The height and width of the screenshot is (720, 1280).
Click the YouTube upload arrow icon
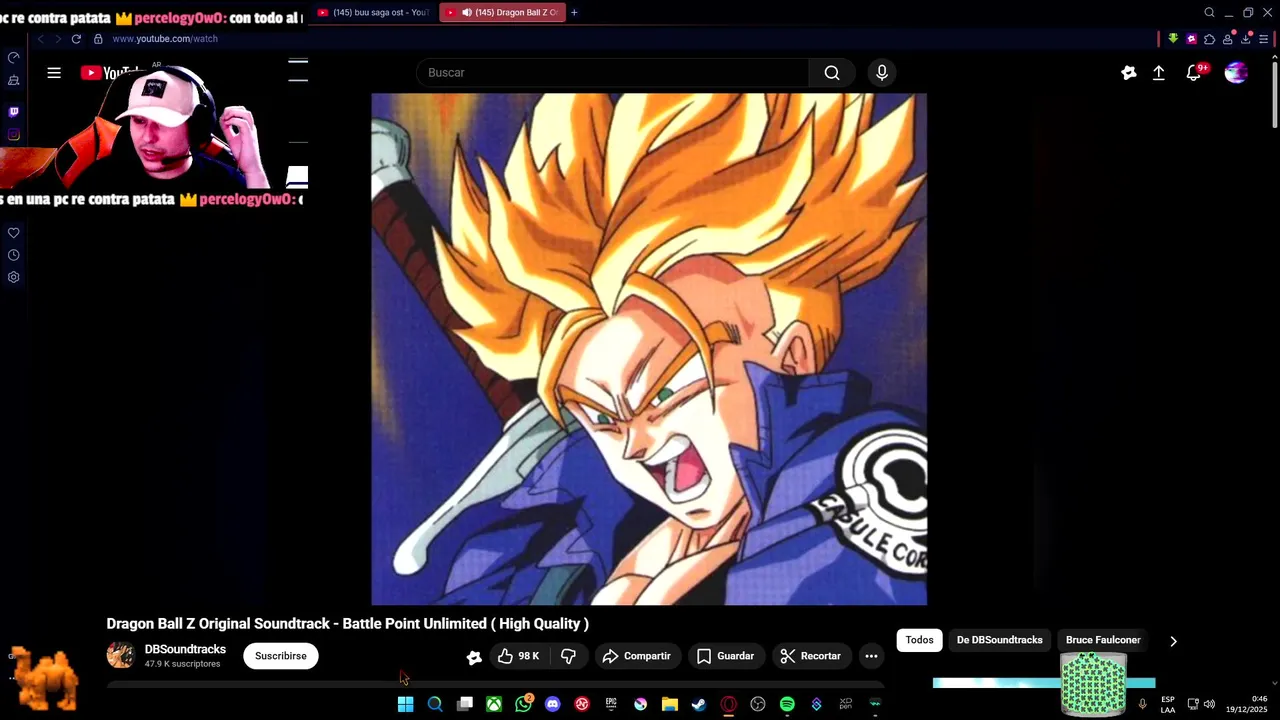(1159, 73)
